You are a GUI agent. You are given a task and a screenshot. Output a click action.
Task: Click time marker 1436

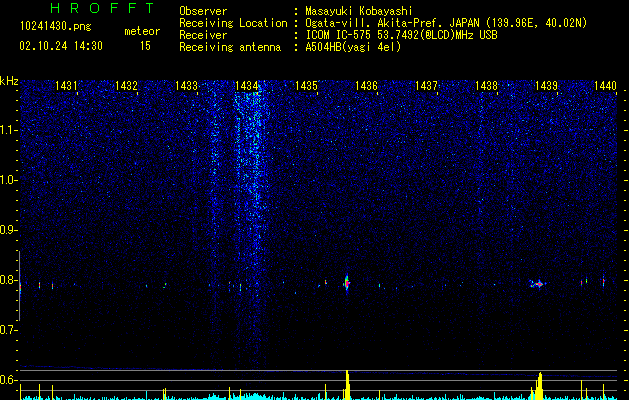(x=366, y=85)
